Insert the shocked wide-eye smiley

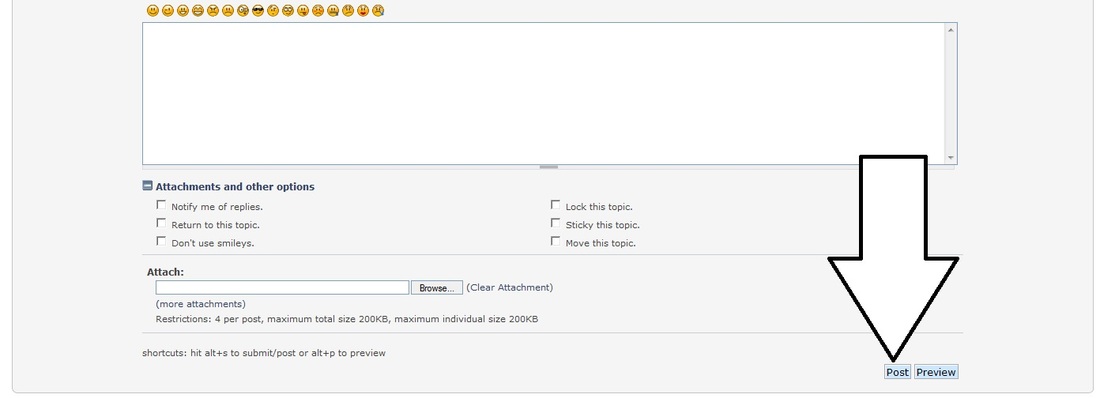(243, 11)
